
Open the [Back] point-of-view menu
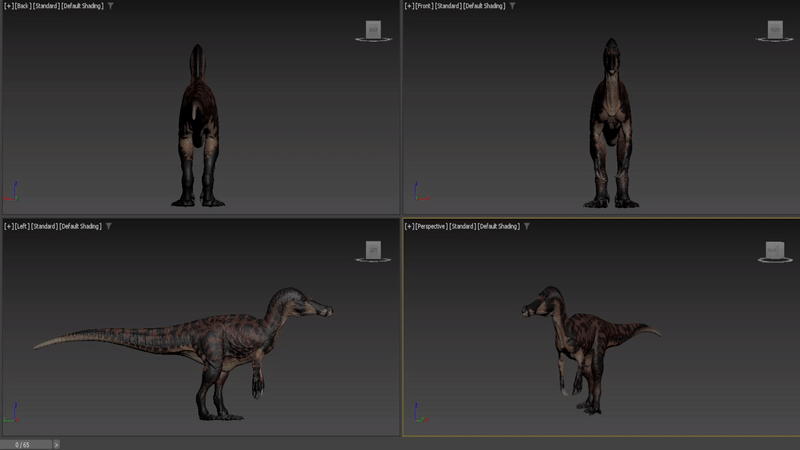tap(23, 6)
